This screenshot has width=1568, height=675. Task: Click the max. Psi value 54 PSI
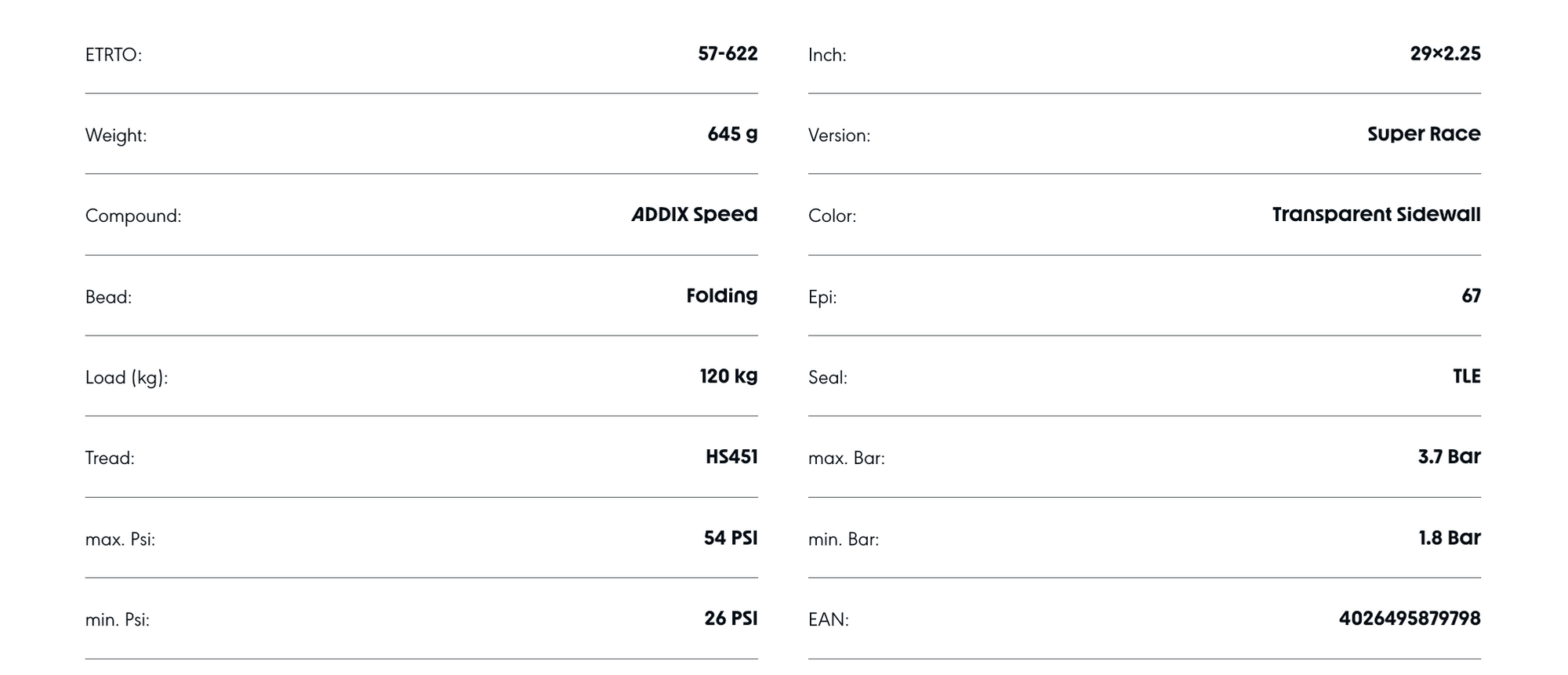click(x=731, y=538)
